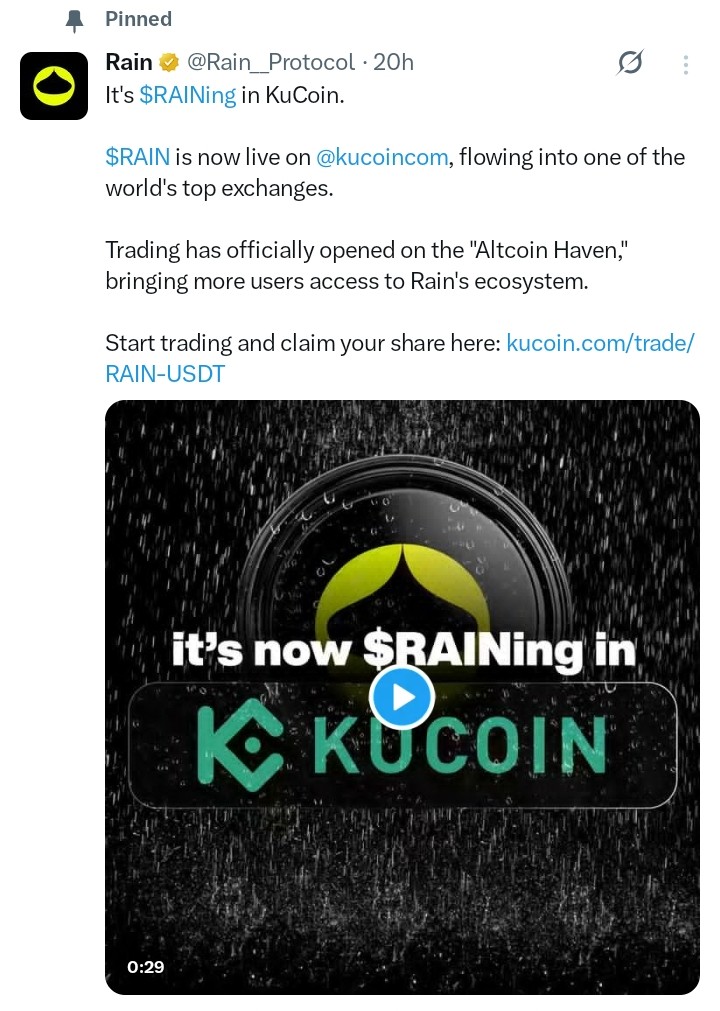Viewport: 720px width, 1011px height.
Task: Open the kucoin.com/trade/ URL link
Action: tap(601, 343)
